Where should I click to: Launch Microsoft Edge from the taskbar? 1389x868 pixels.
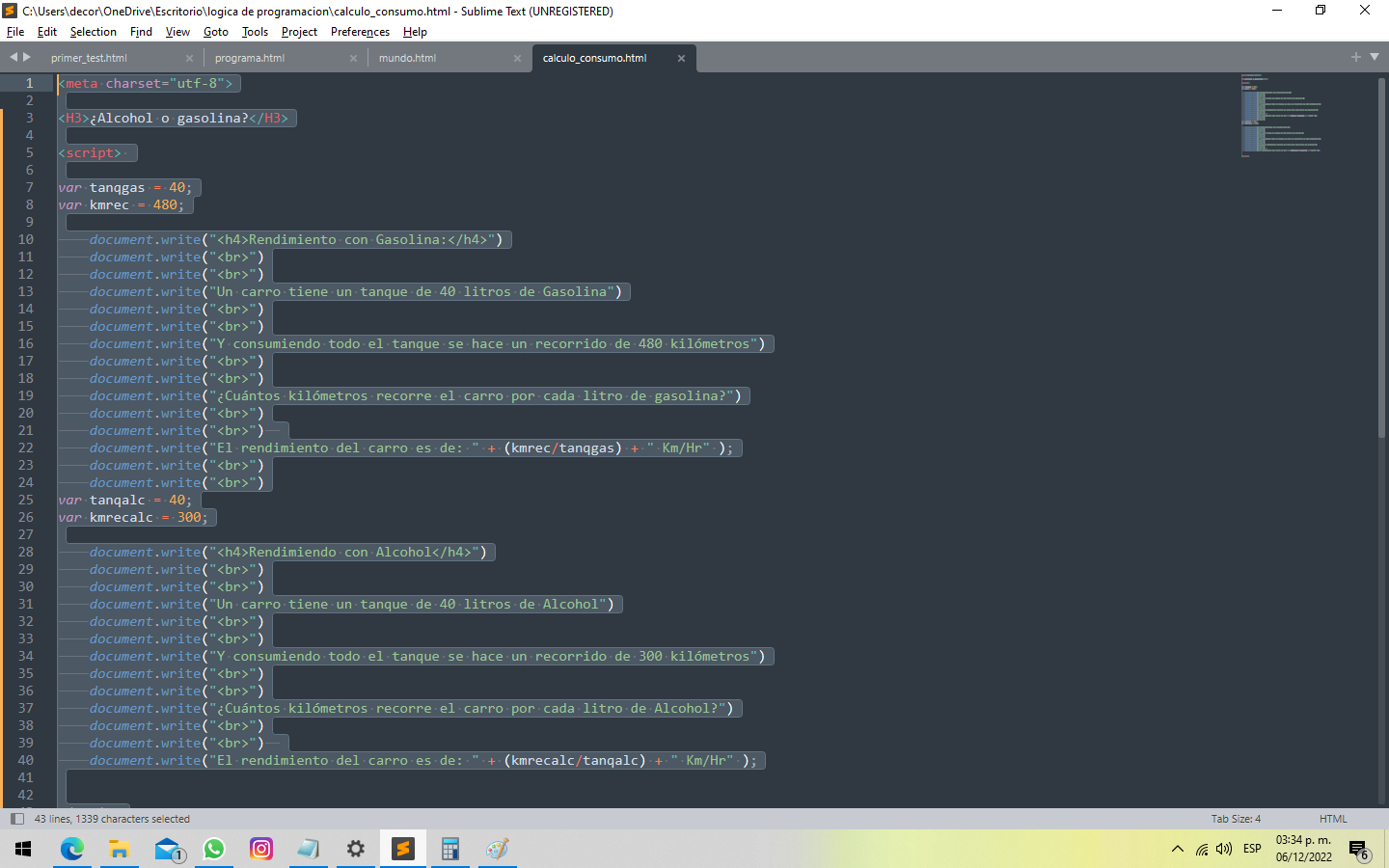coord(72,849)
